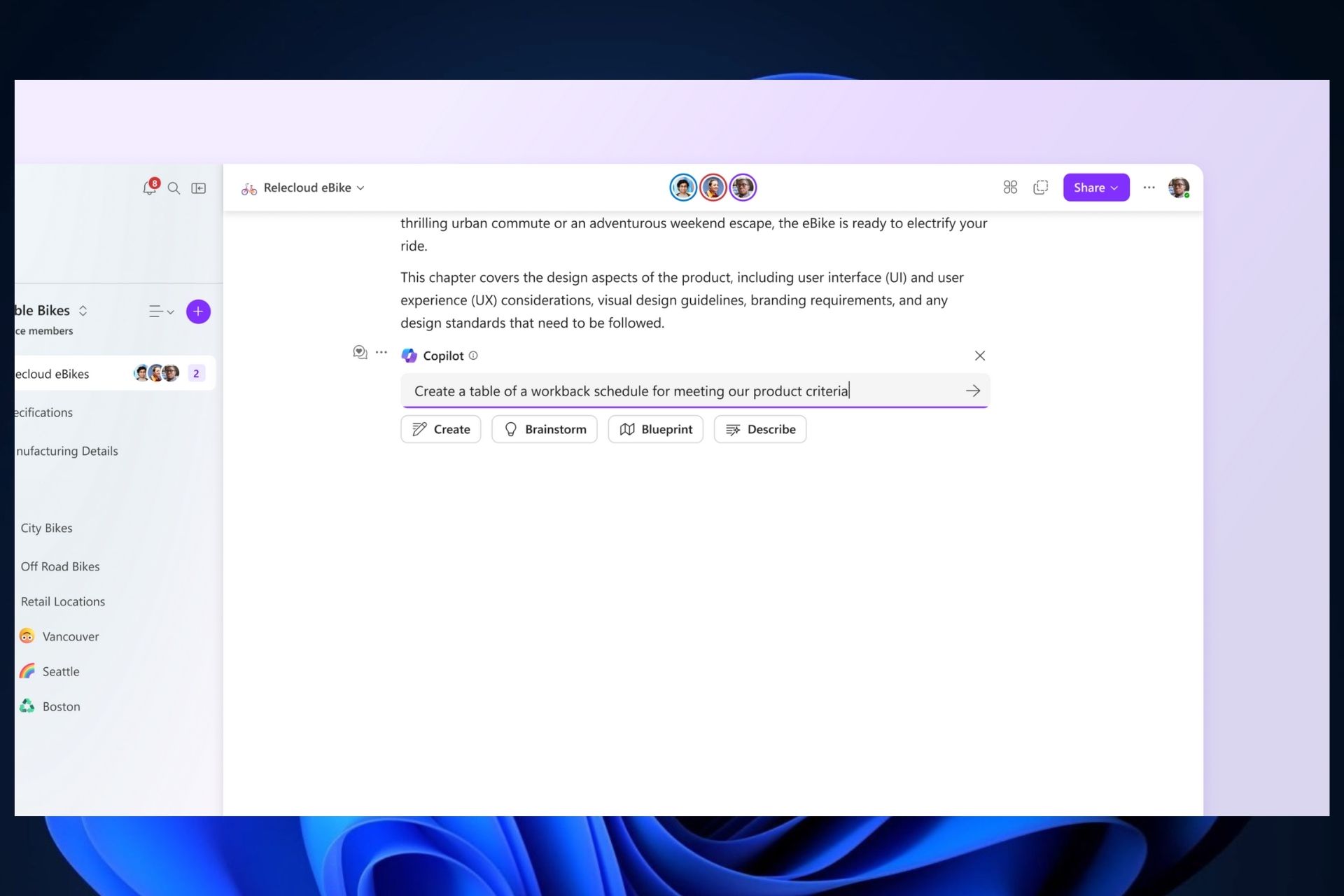This screenshot has height=896, width=1344.
Task: Click the overlapping member avatars on eBikes row
Action: [157, 373]
